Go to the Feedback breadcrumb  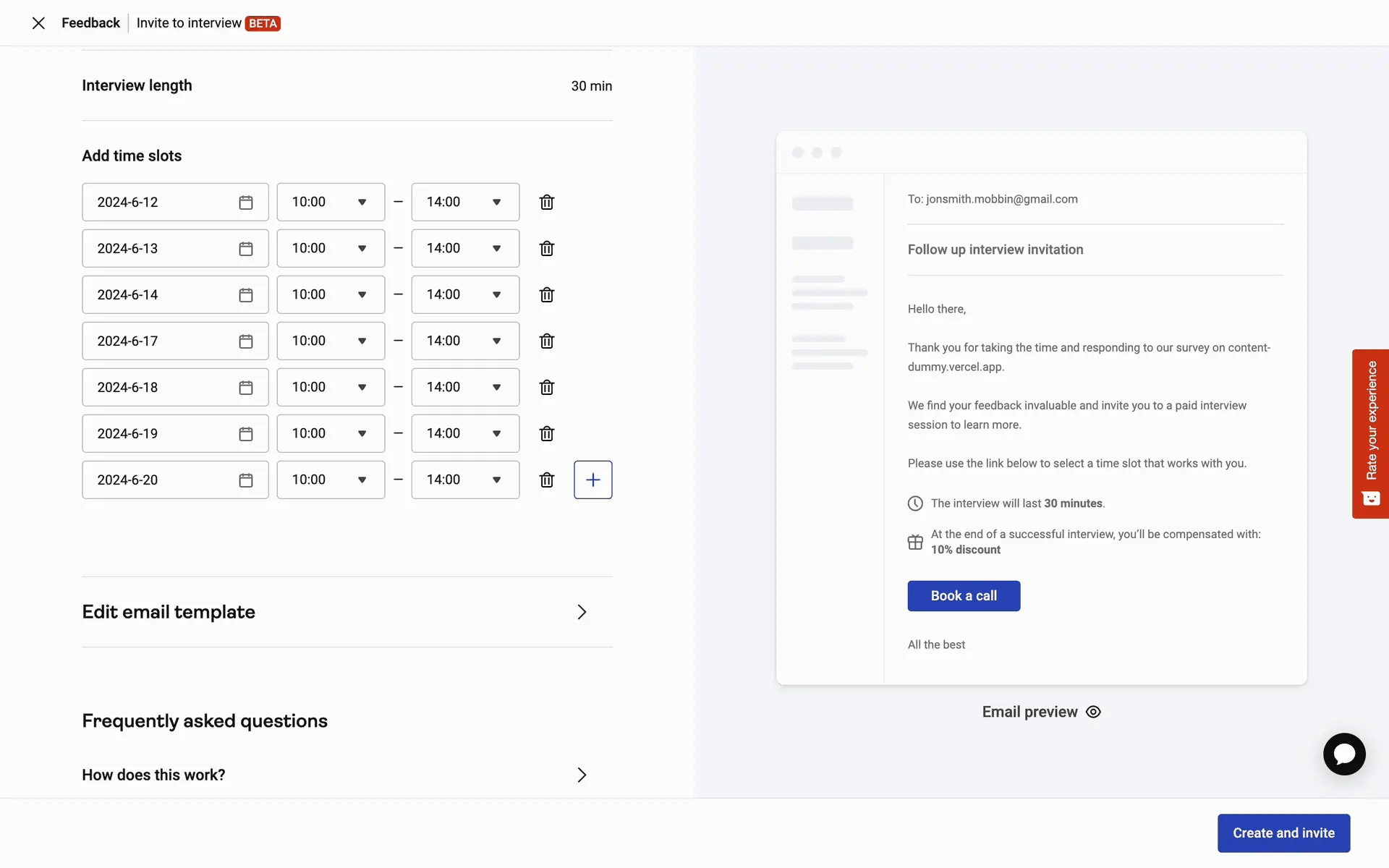[x=90, y=23]
